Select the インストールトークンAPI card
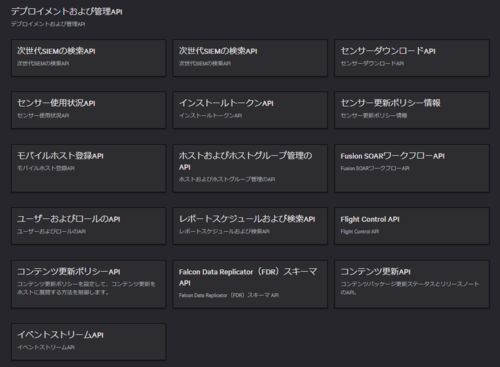 pyautogui.click(x=250, y=110)
